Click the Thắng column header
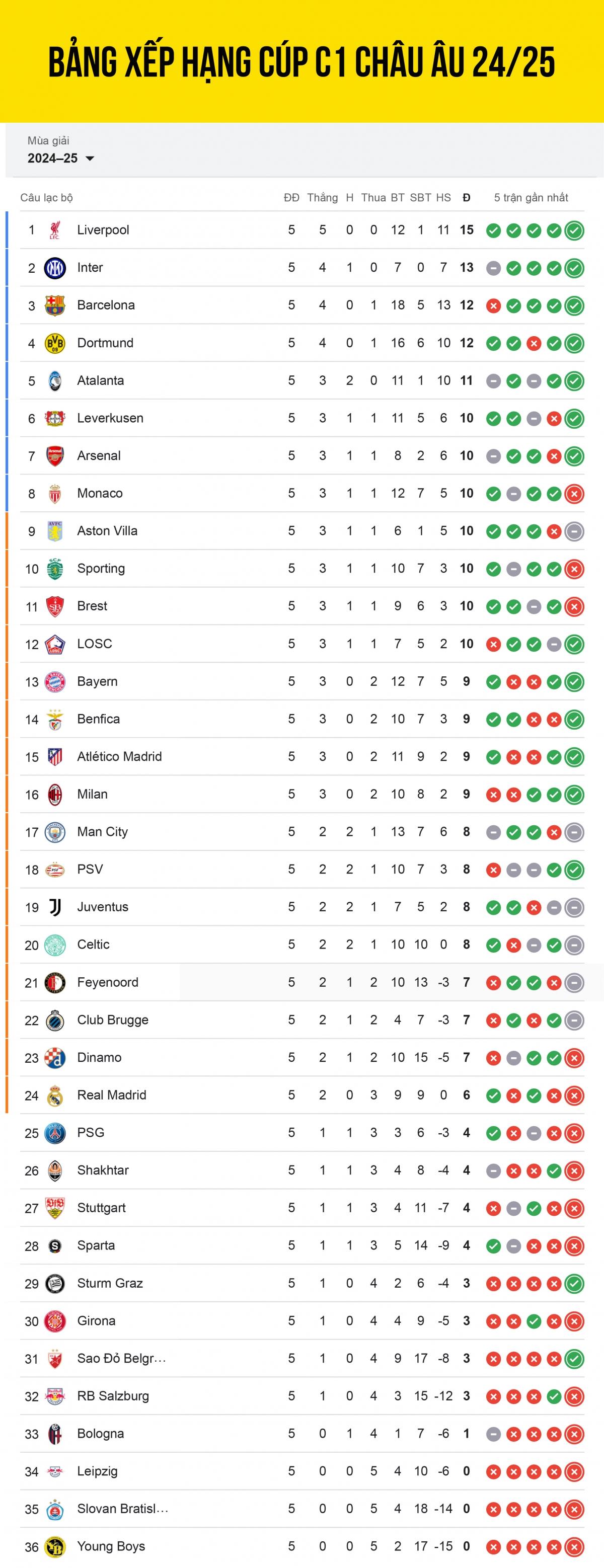The width and height of the screenshot is (604, 1568). (322, 197)
